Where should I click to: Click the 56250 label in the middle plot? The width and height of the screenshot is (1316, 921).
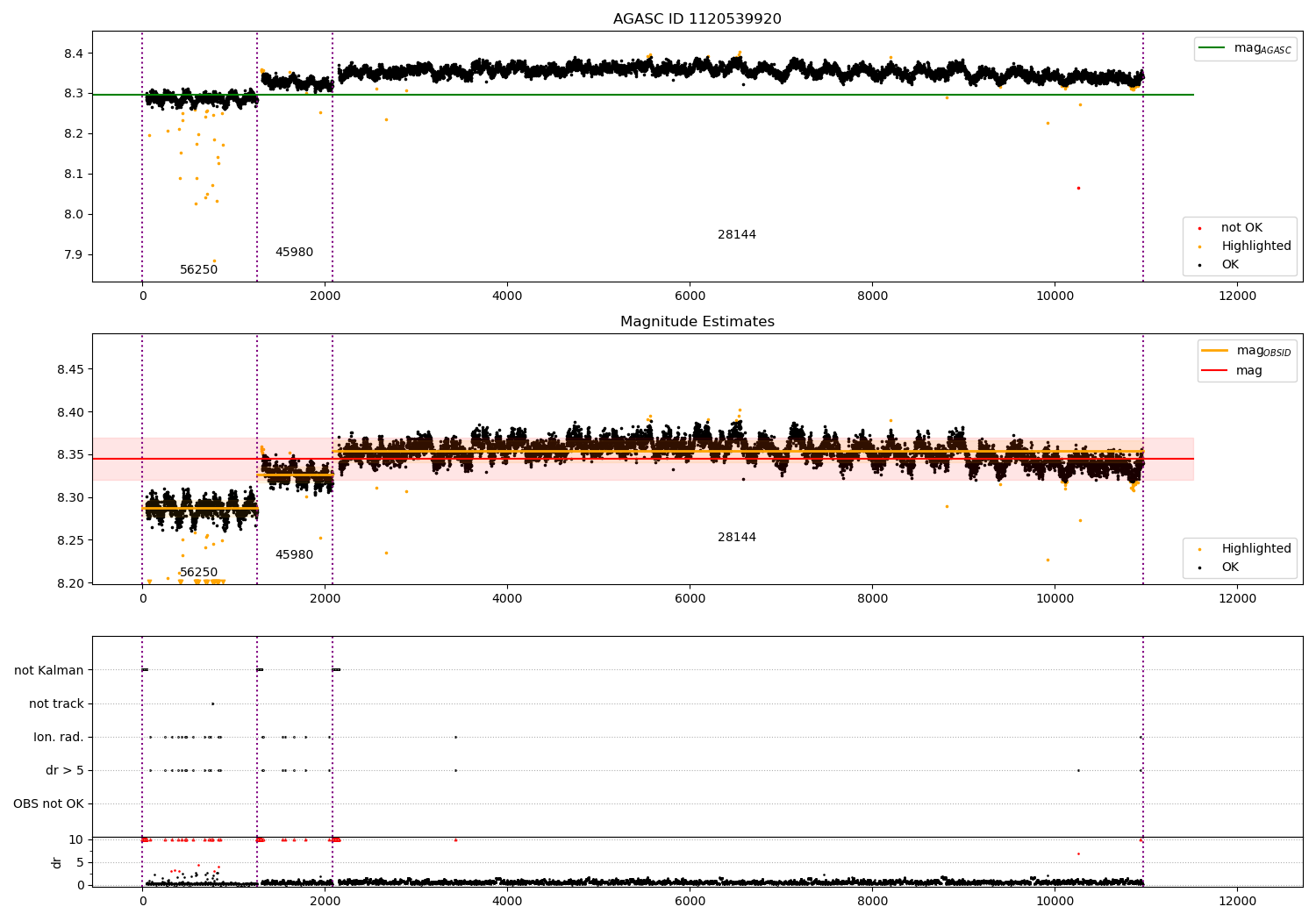198,573
